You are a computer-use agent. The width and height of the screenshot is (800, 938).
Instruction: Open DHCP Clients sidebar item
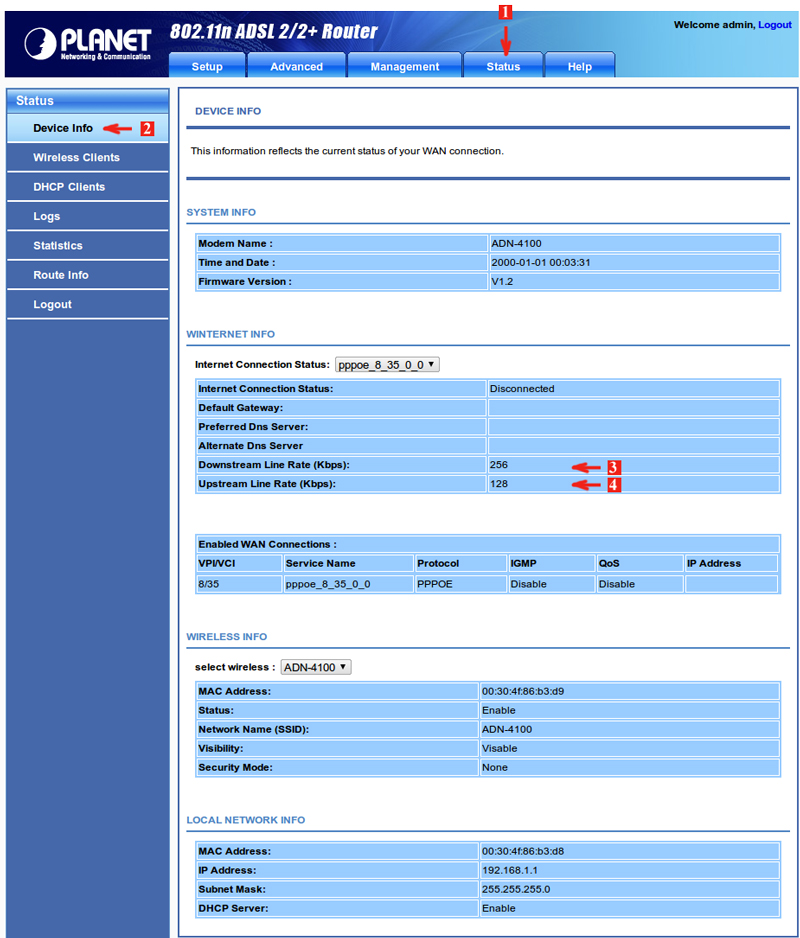click(87, 187)
